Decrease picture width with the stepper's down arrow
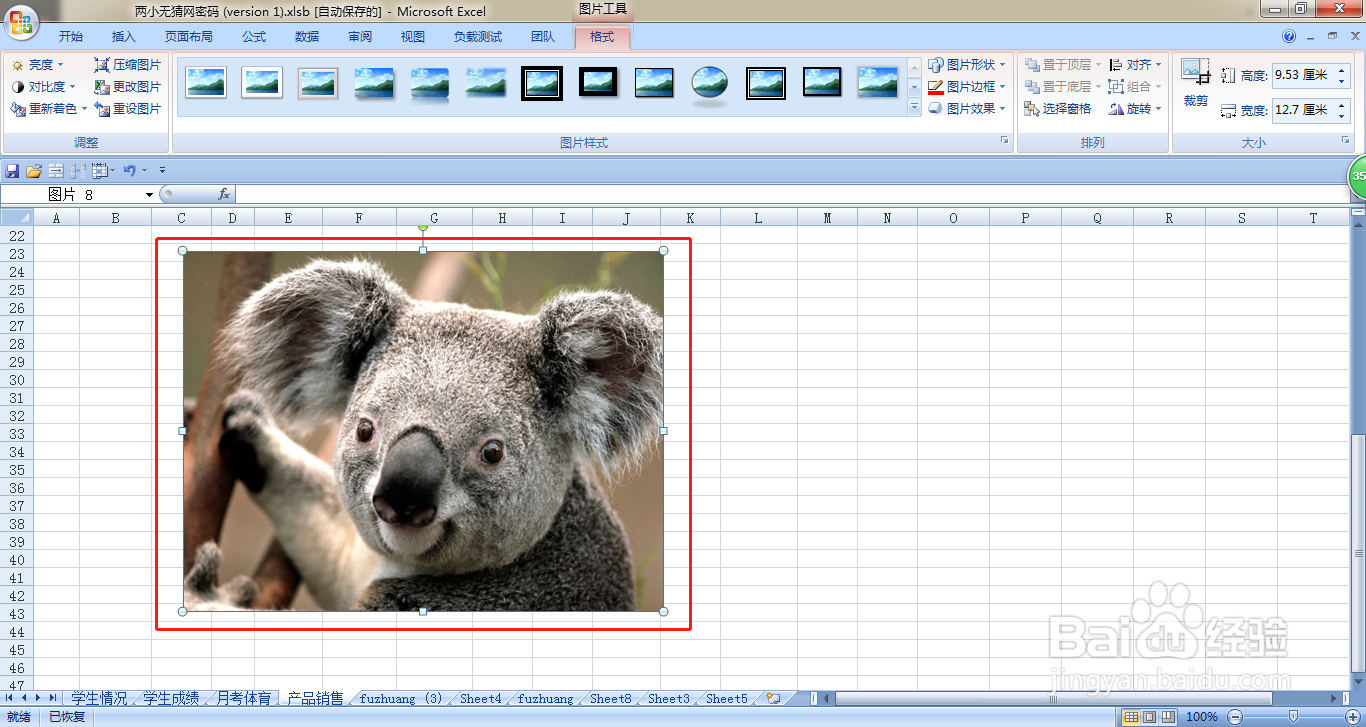Image resolution: width=1366 pixels, height=727 pixels. pyautogui.click(x=1342, y=116)
